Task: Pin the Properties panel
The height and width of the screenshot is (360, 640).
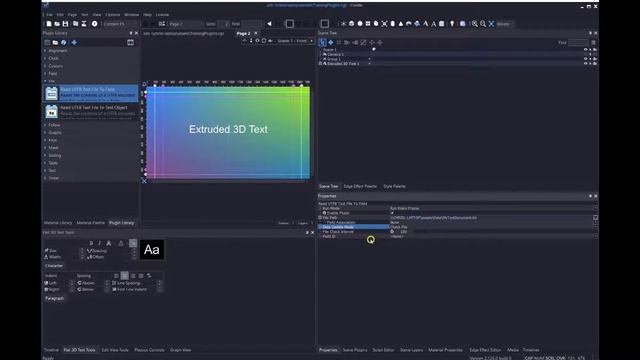Action: click(590, 196)
